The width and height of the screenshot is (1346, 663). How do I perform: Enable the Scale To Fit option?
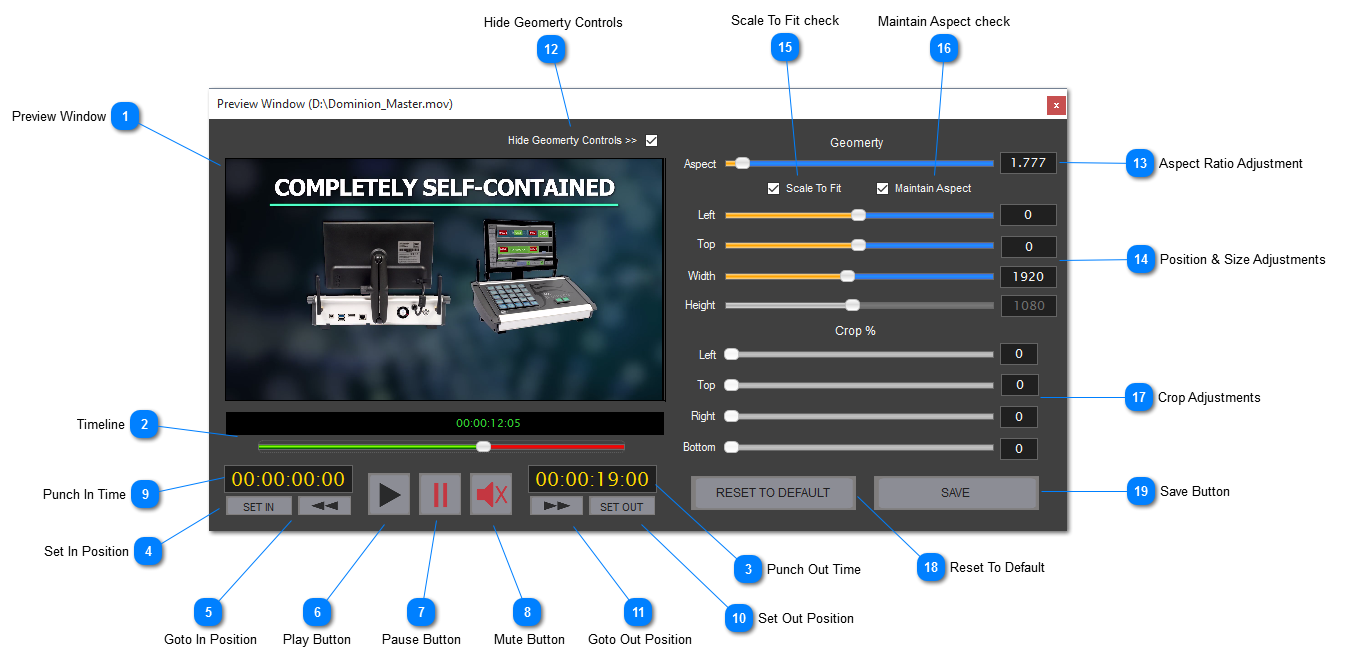pyautogui.click(x=773, y=187)
